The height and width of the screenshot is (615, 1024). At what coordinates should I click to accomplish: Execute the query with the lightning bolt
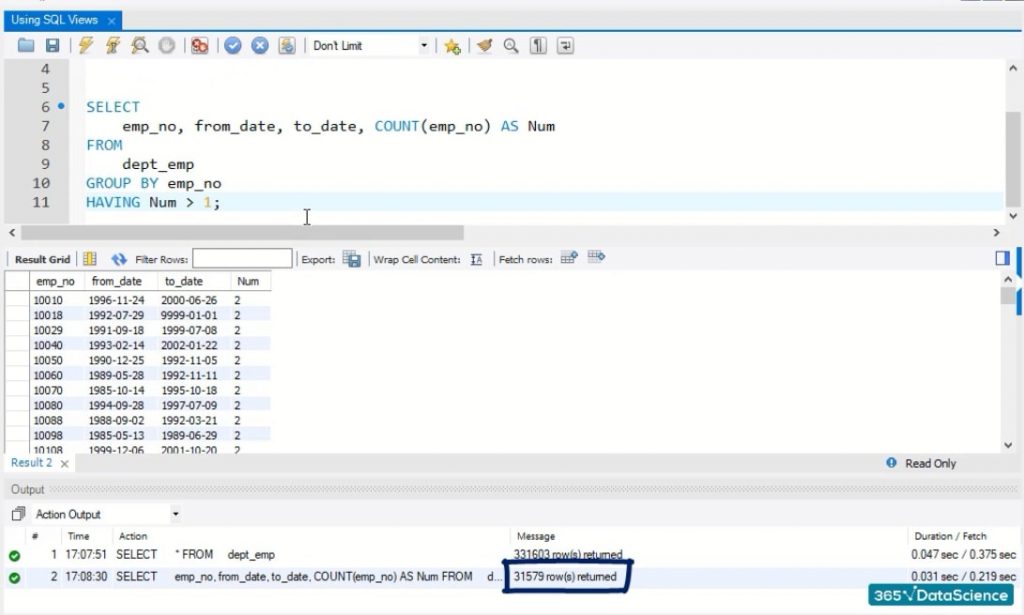point(86,46)
